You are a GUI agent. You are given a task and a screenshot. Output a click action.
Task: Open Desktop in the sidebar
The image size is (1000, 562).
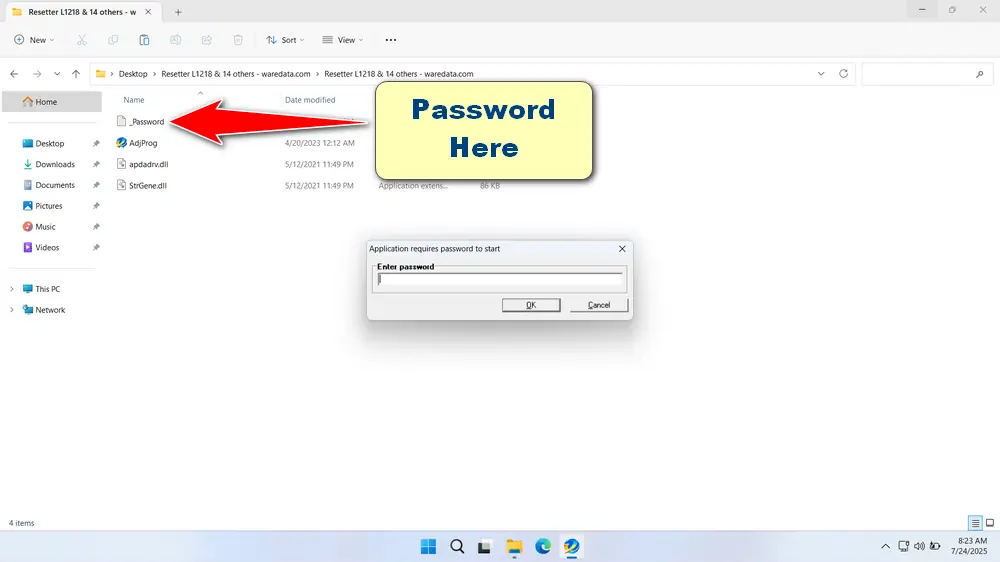pyautogui.click(x=50, y=144)
